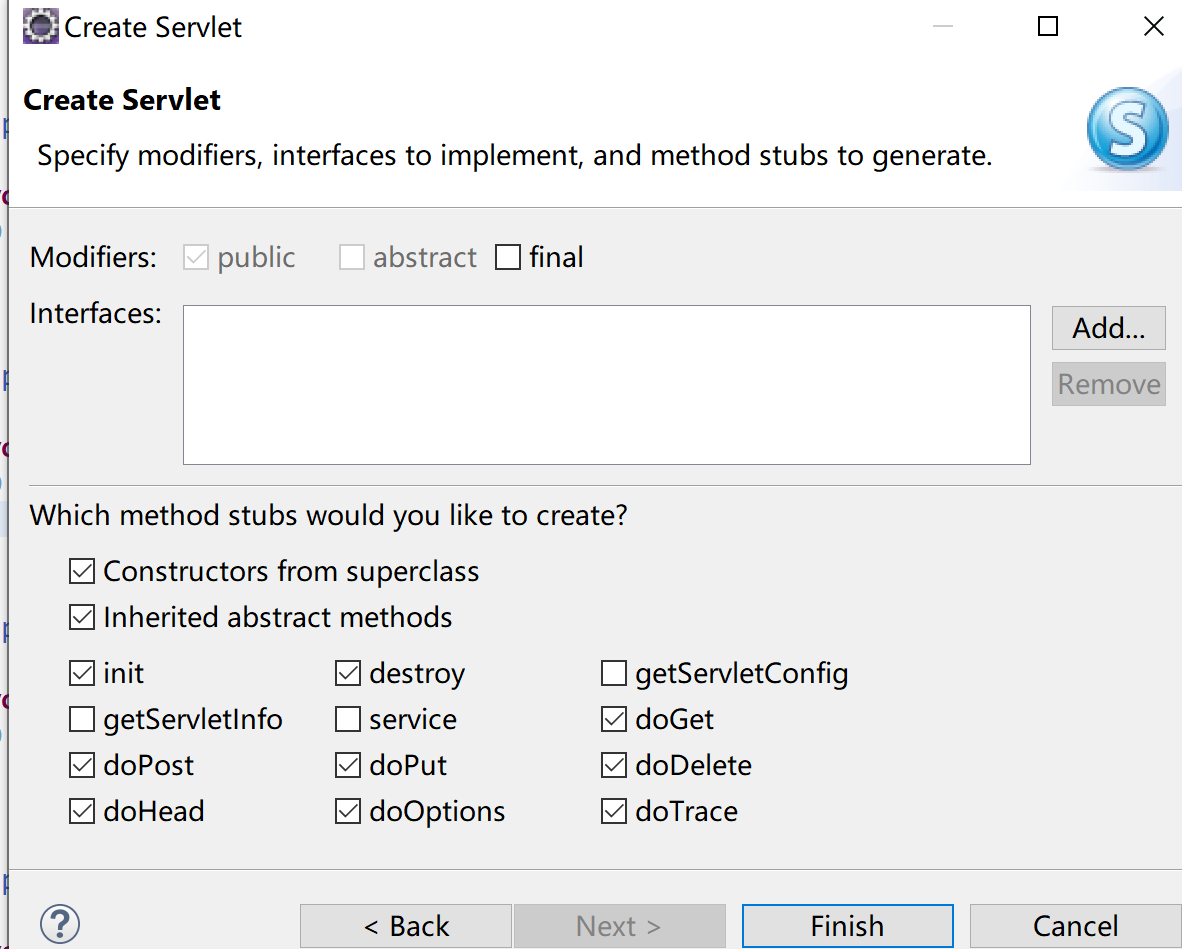Click the help question mark icon
The height and width of the screenshot is (949, 1182).
pos(60,924)
